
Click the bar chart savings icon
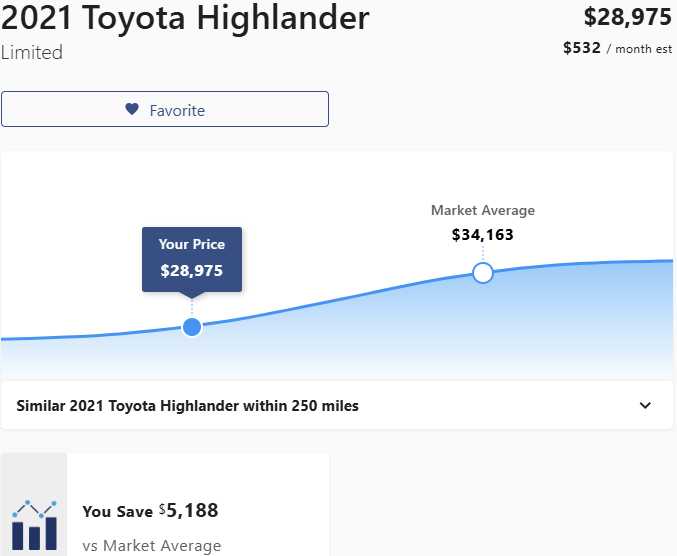coord(35,525)
